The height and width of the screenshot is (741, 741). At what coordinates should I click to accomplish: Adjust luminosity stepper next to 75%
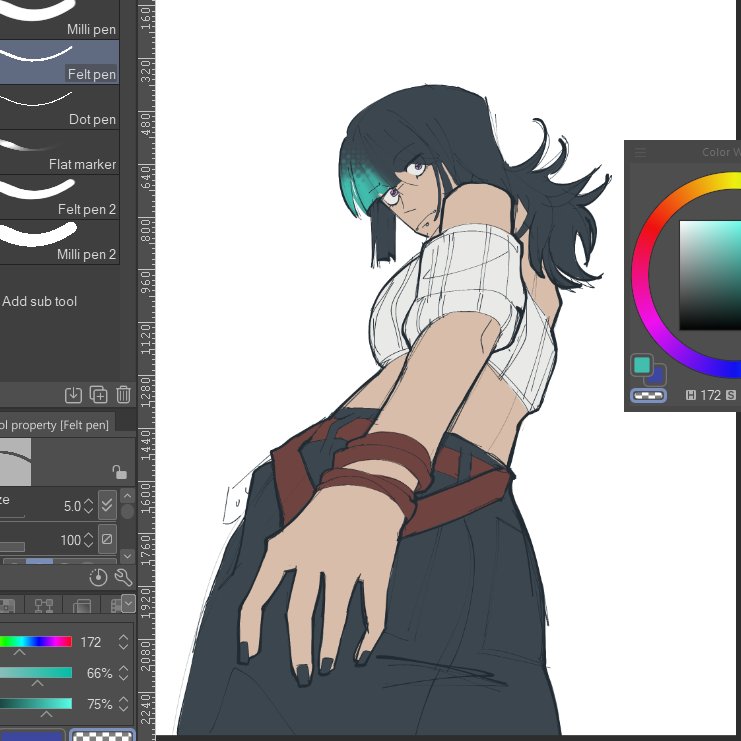(123, 704)
